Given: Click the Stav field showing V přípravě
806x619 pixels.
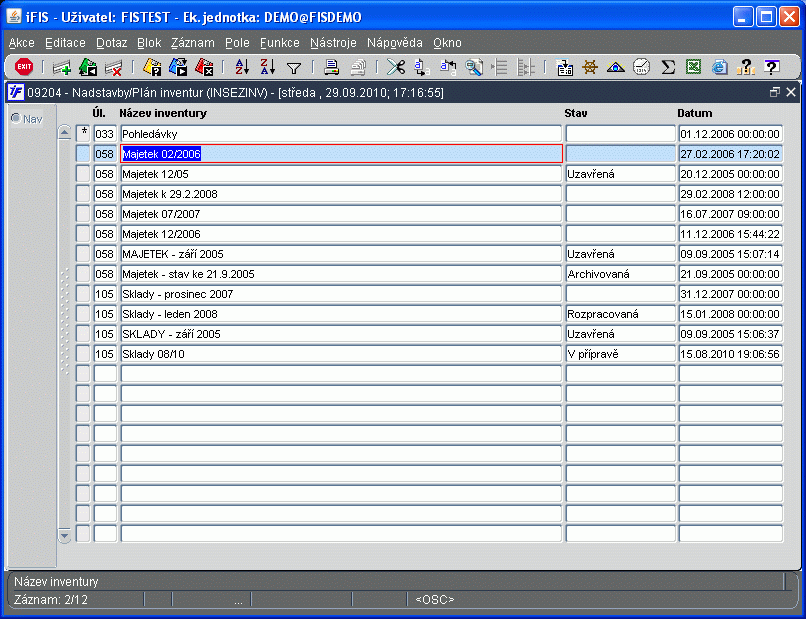Looking at the screenshot, I should point(620,354).
